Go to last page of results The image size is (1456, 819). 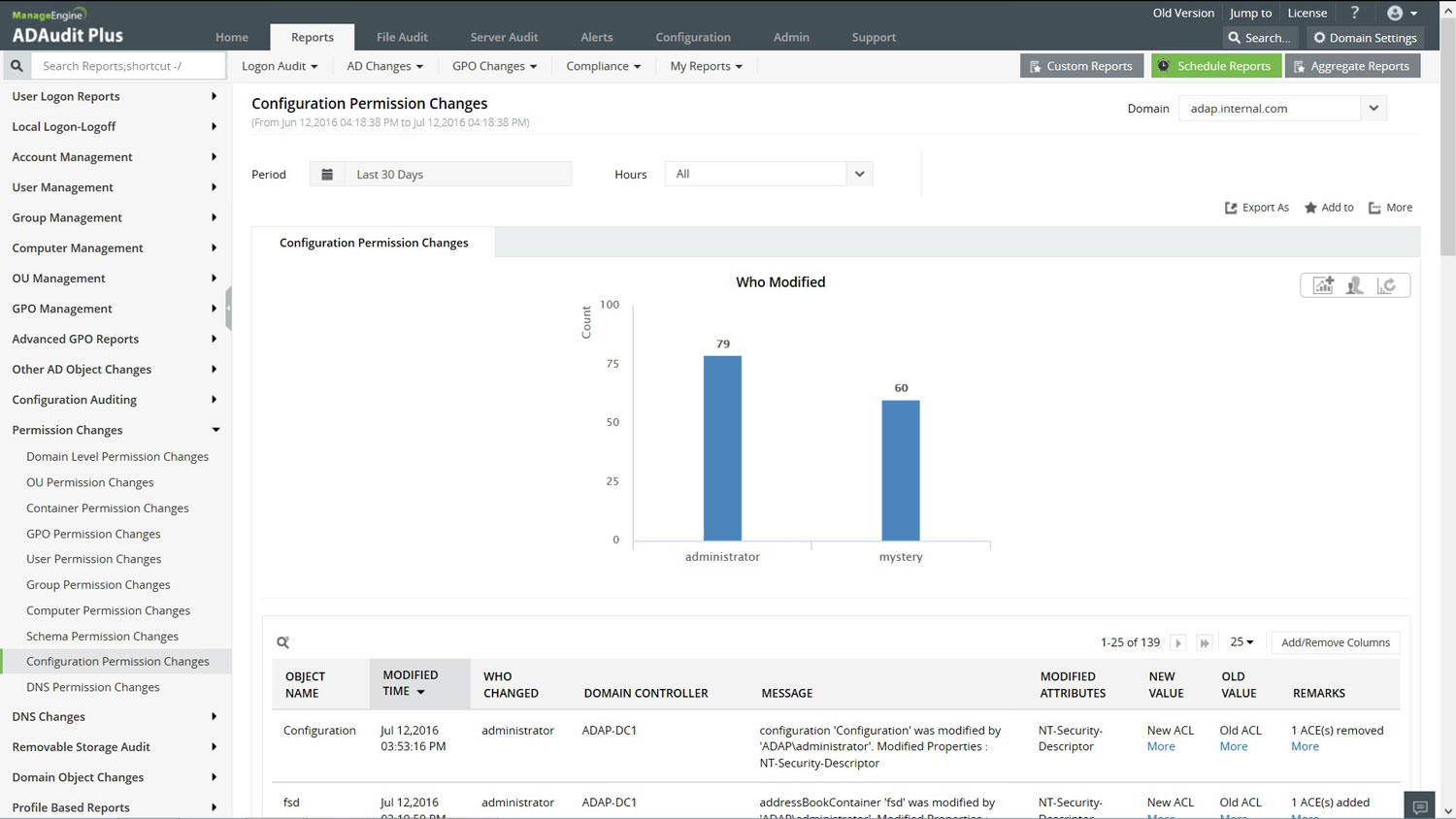click(x=1205, y=642)
